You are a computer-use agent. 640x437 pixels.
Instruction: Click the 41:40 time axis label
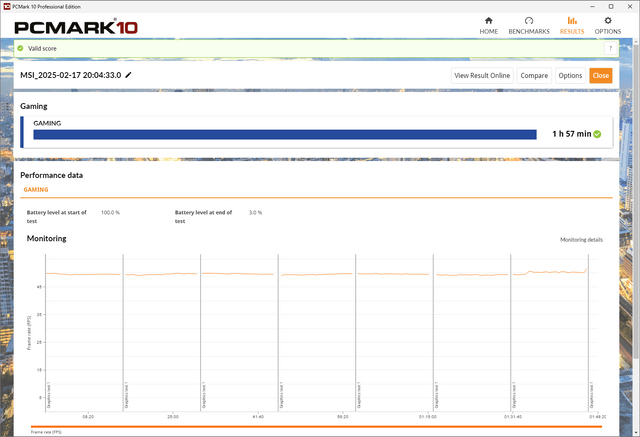[x=258, y=417]
